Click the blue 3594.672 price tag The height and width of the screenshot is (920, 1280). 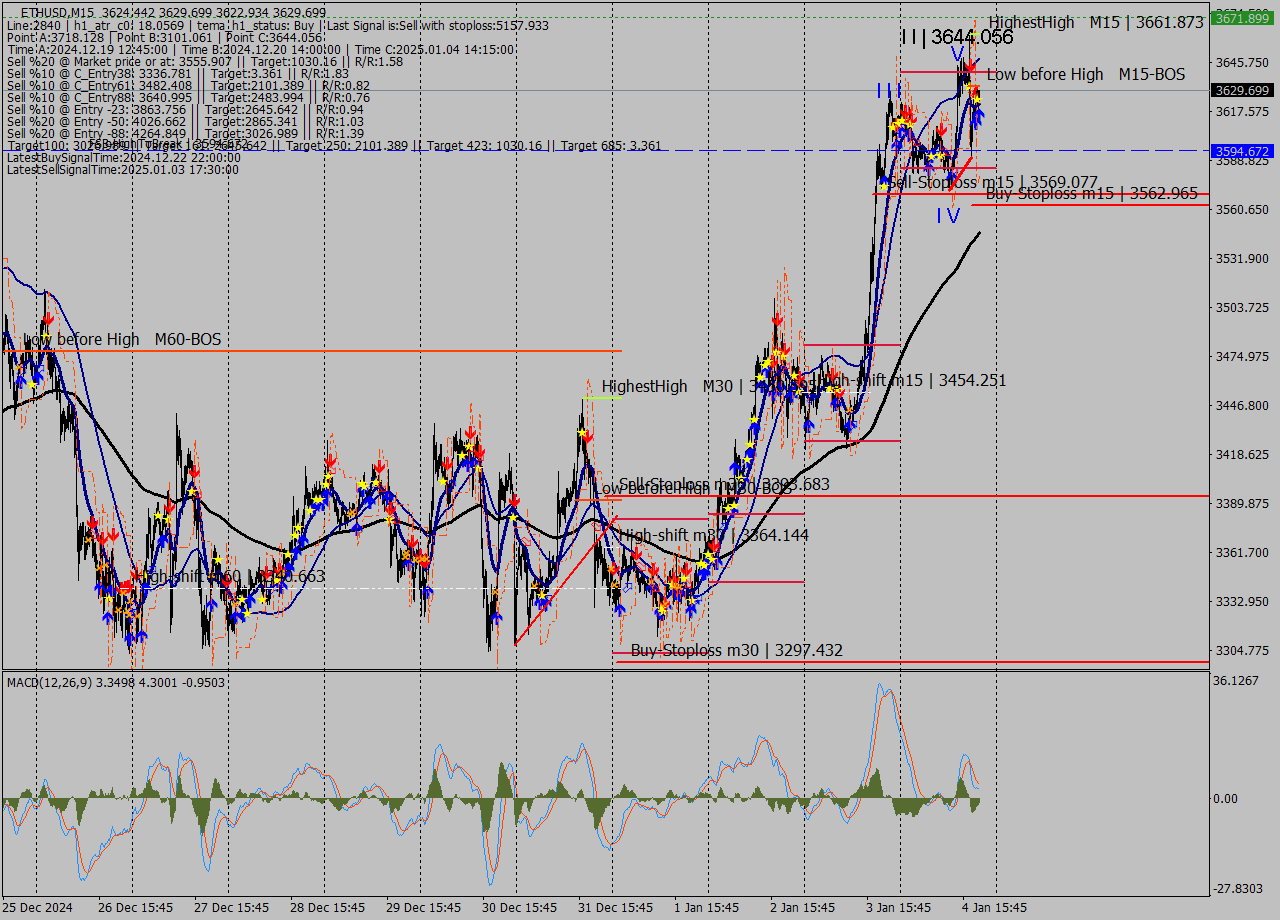(x=1241, y=151)
